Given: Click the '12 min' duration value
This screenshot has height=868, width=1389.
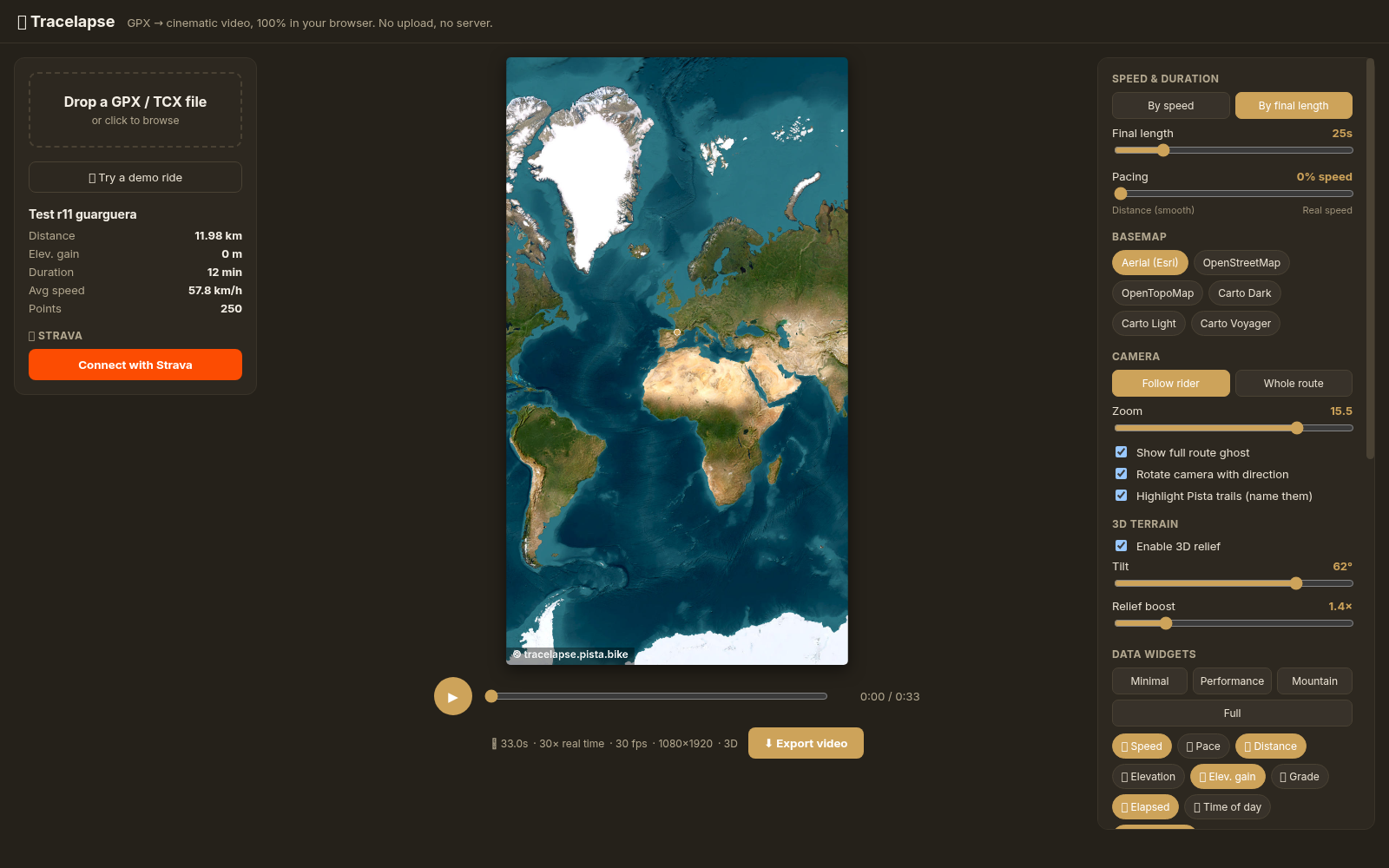Looking at the screenshot, I should point(225,273).
